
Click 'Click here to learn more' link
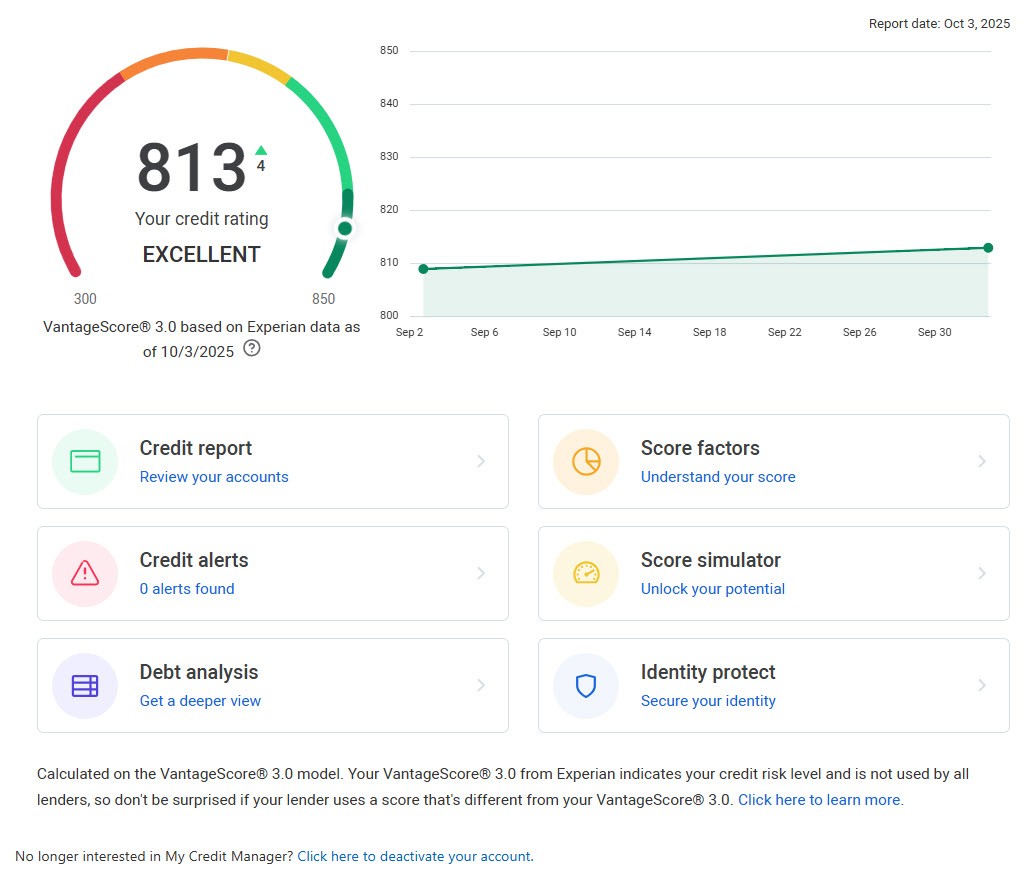[820, 800]
